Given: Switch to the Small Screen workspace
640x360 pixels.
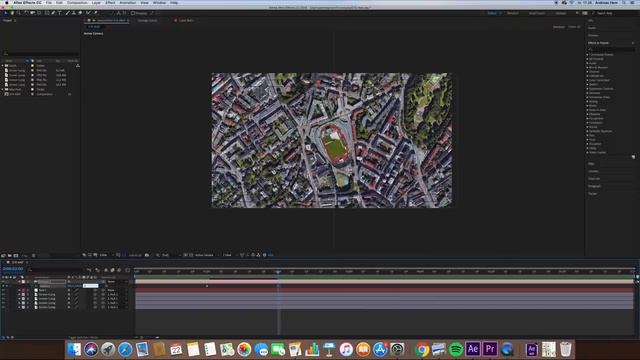Looking at the screenshot, I should pyautogui.click(x=537, y=13).
